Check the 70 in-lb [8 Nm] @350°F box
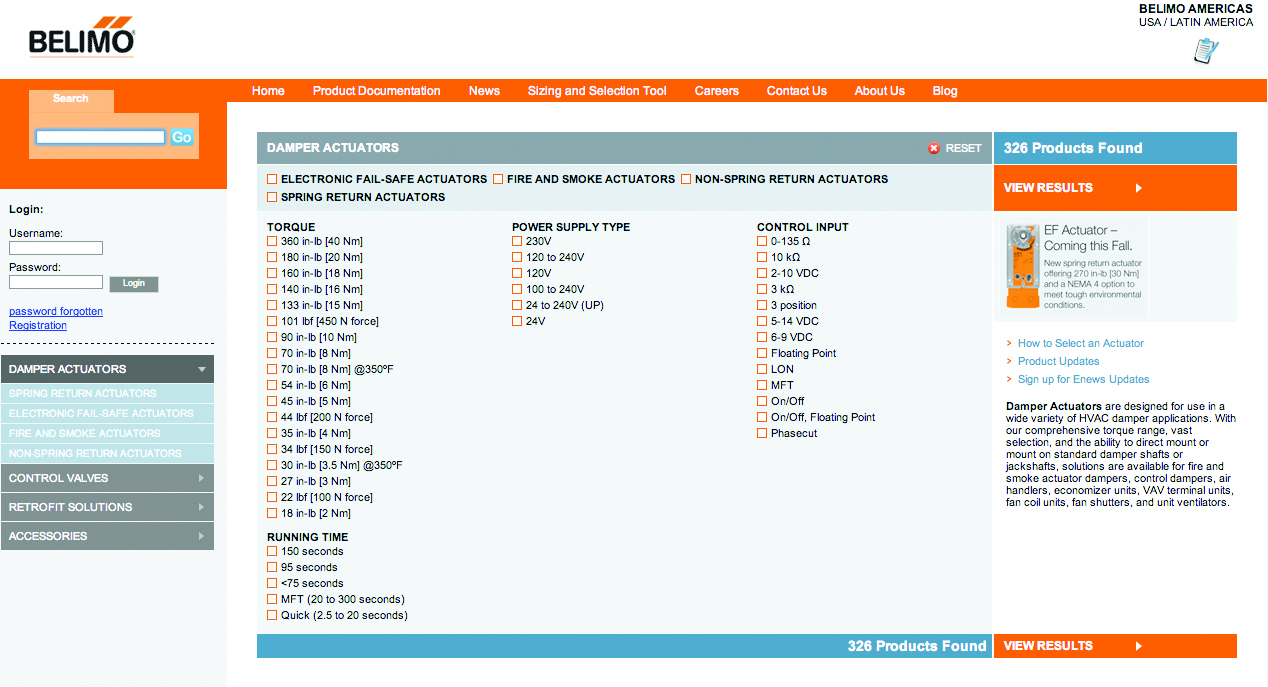Image resolution: width=1268 pixels, height=687 pixels. click(x=272, y=369)
